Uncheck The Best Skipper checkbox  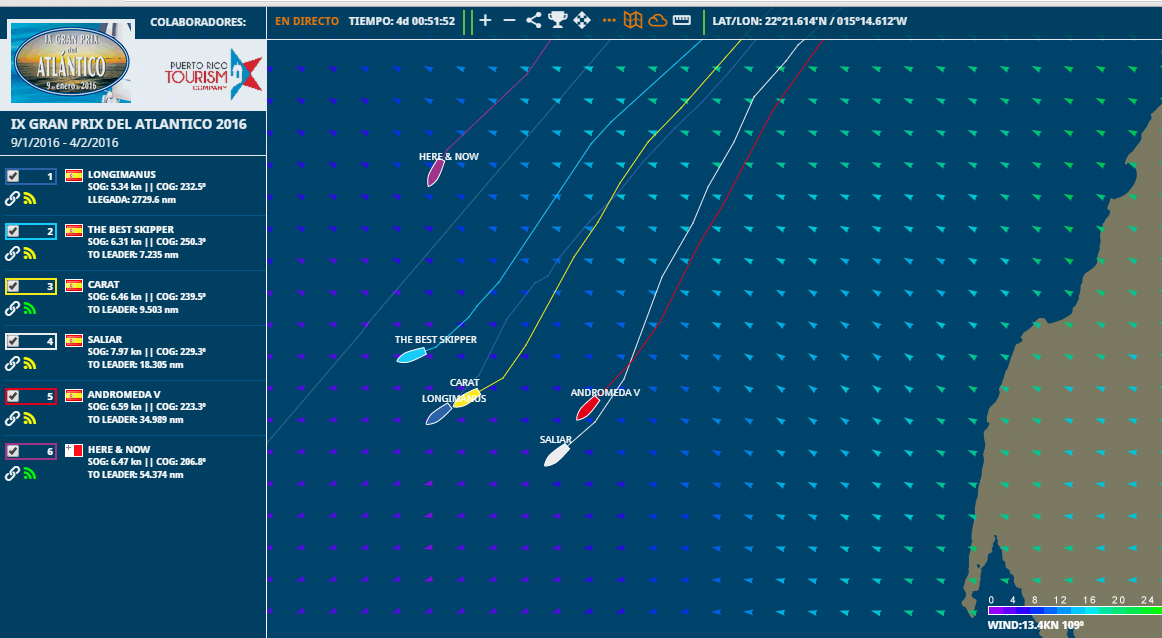point(13,231)
